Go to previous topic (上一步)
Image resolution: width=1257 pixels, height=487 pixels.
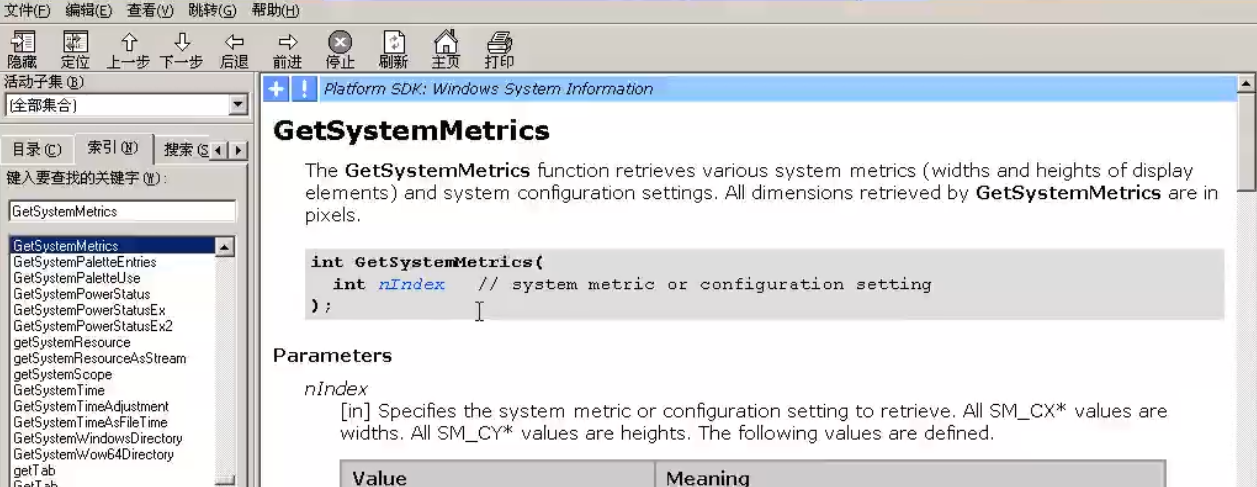tap(128, 50)
